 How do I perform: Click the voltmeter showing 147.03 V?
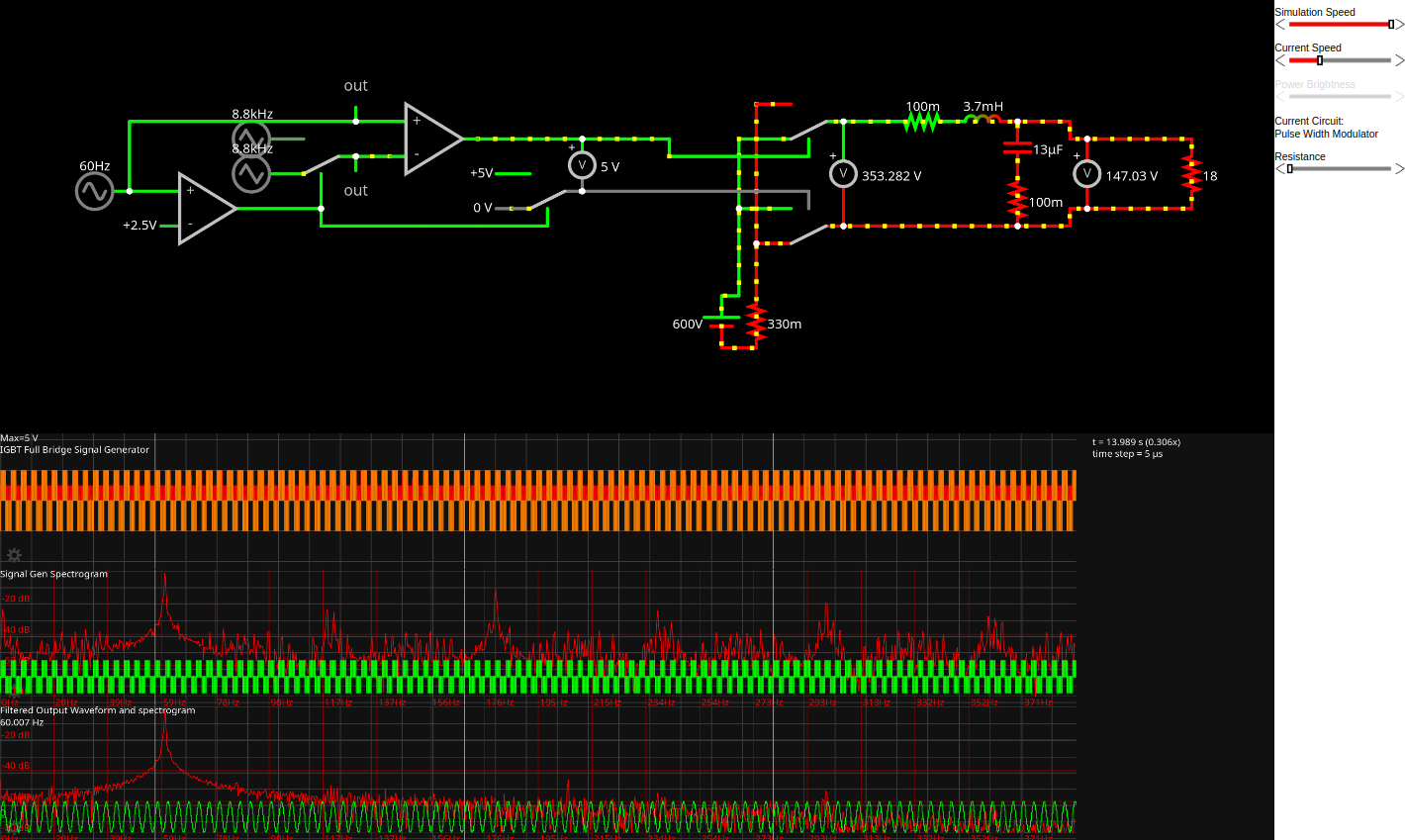[x=1086, y=174]
